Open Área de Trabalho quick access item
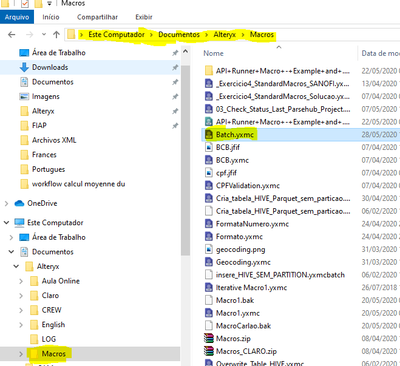 point(59,53)
